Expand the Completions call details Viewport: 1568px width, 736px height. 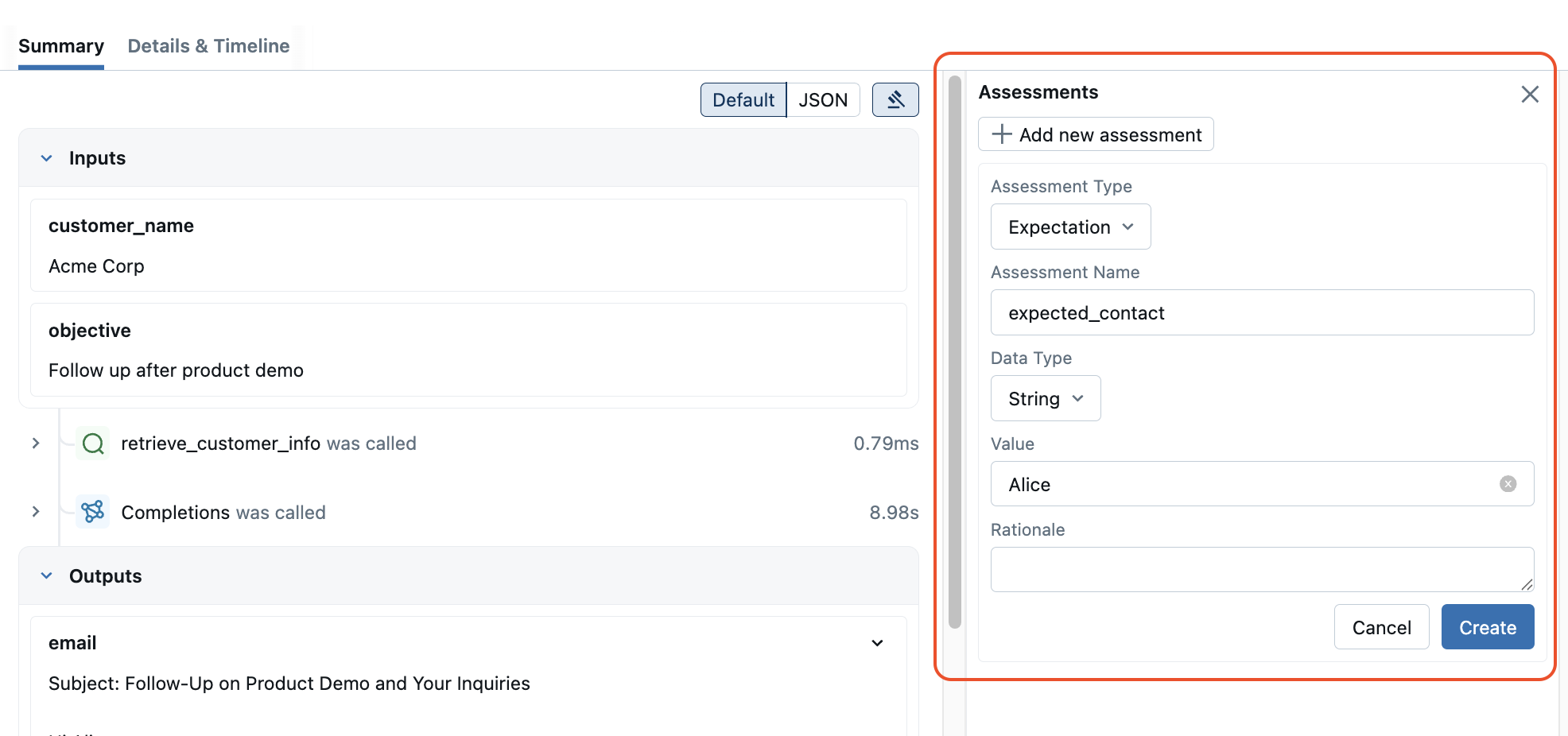tap(35, 512)
